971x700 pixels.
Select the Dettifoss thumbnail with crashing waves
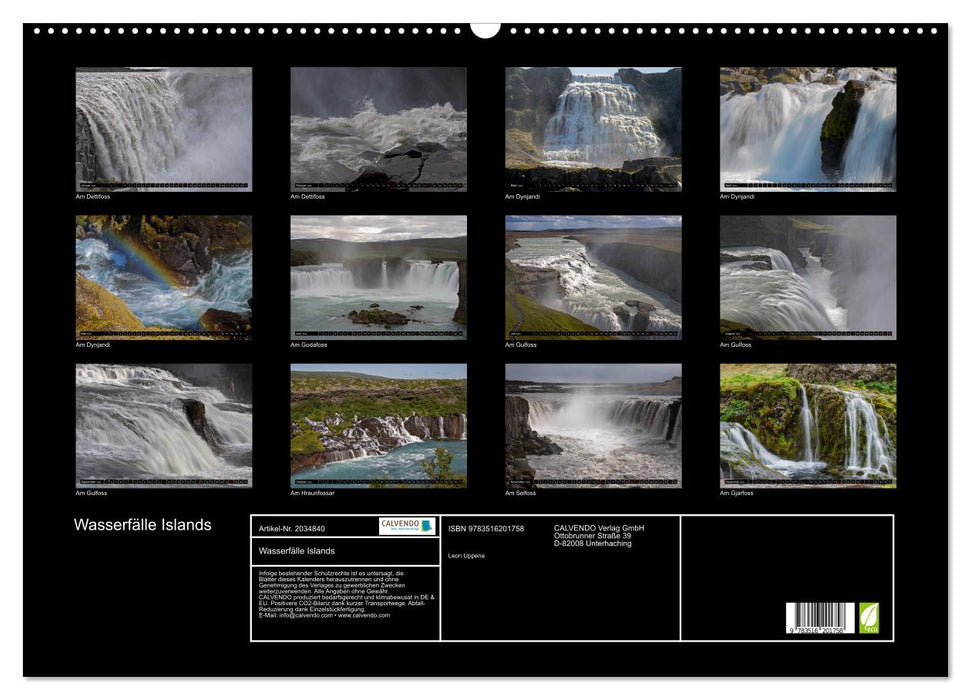click(378, 129)
